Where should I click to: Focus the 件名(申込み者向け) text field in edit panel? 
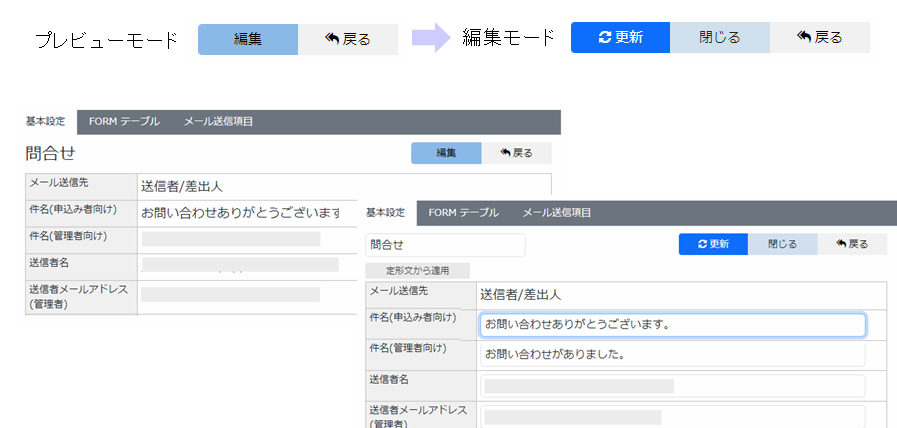(x=672, y=325)
